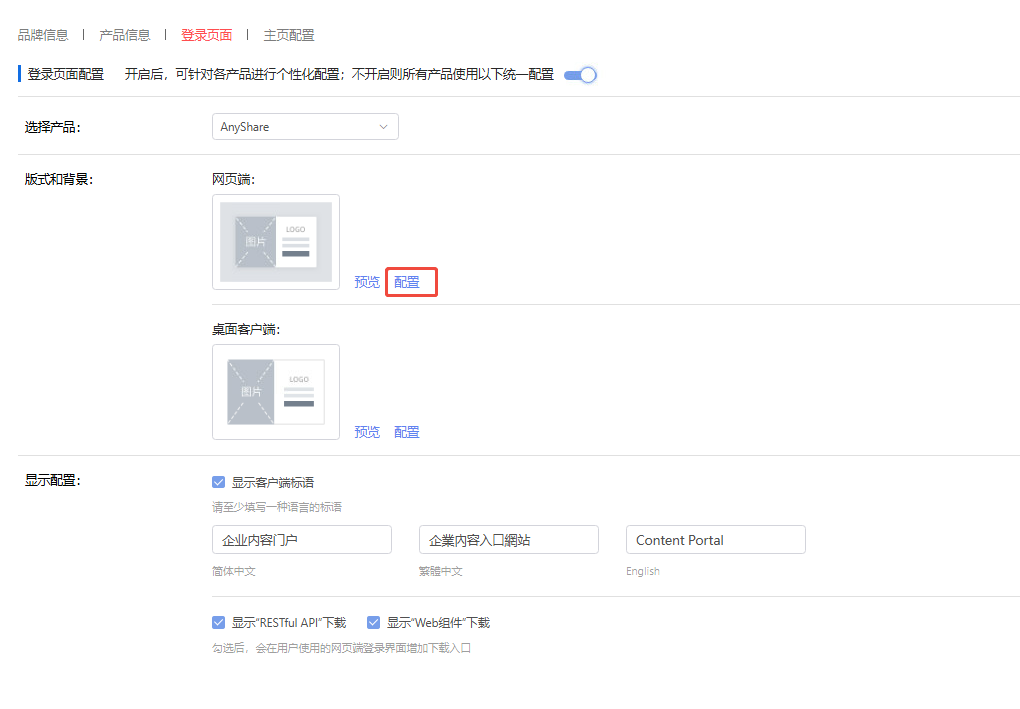Image resolution: width=1020 pixels, height=709 pixels.
Task: Switch to the 产品信息 tab
Action: click(125, 35)
